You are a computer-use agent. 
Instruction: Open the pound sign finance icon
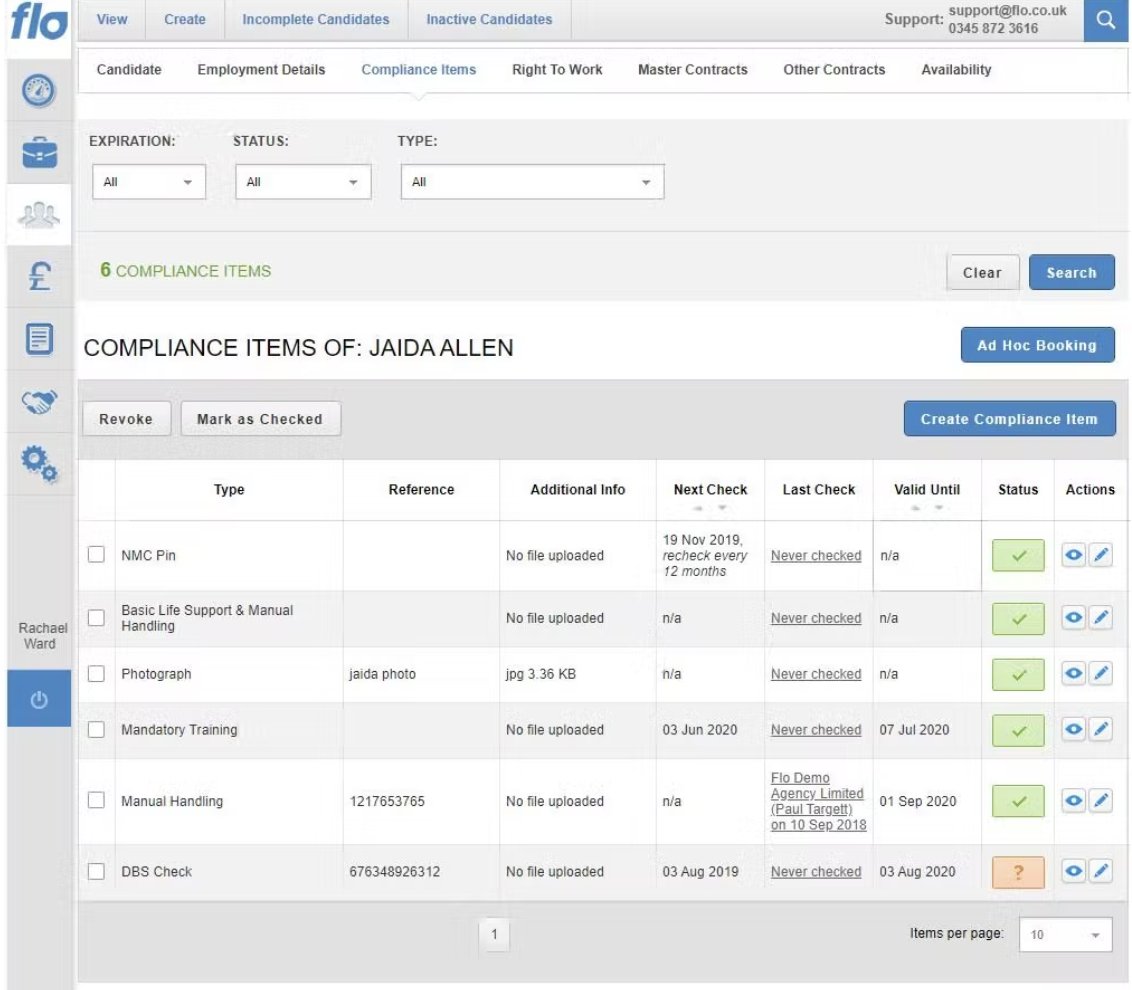click(x=39, y=276)
